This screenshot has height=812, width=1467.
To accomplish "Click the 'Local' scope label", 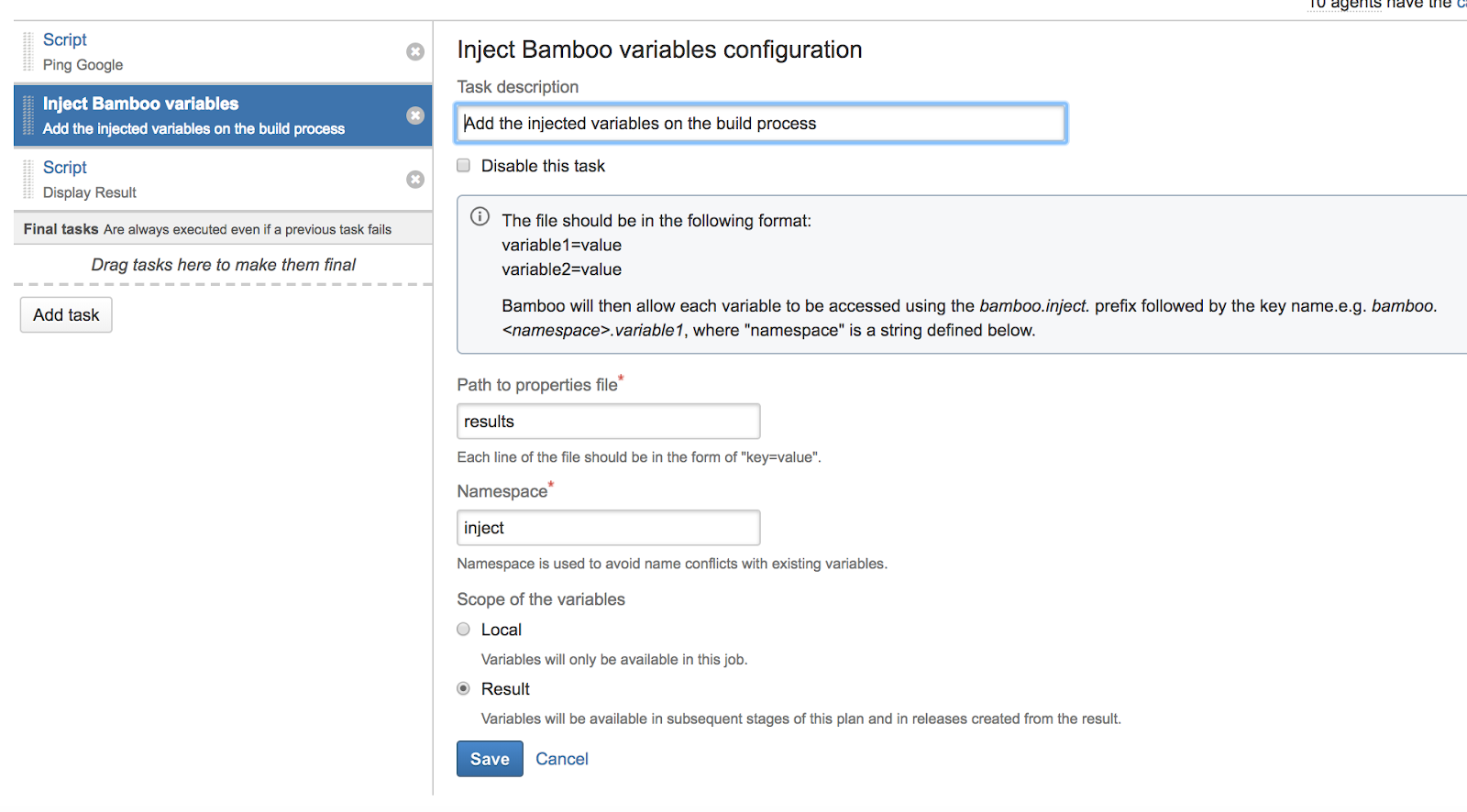I will tap(502, 630).
